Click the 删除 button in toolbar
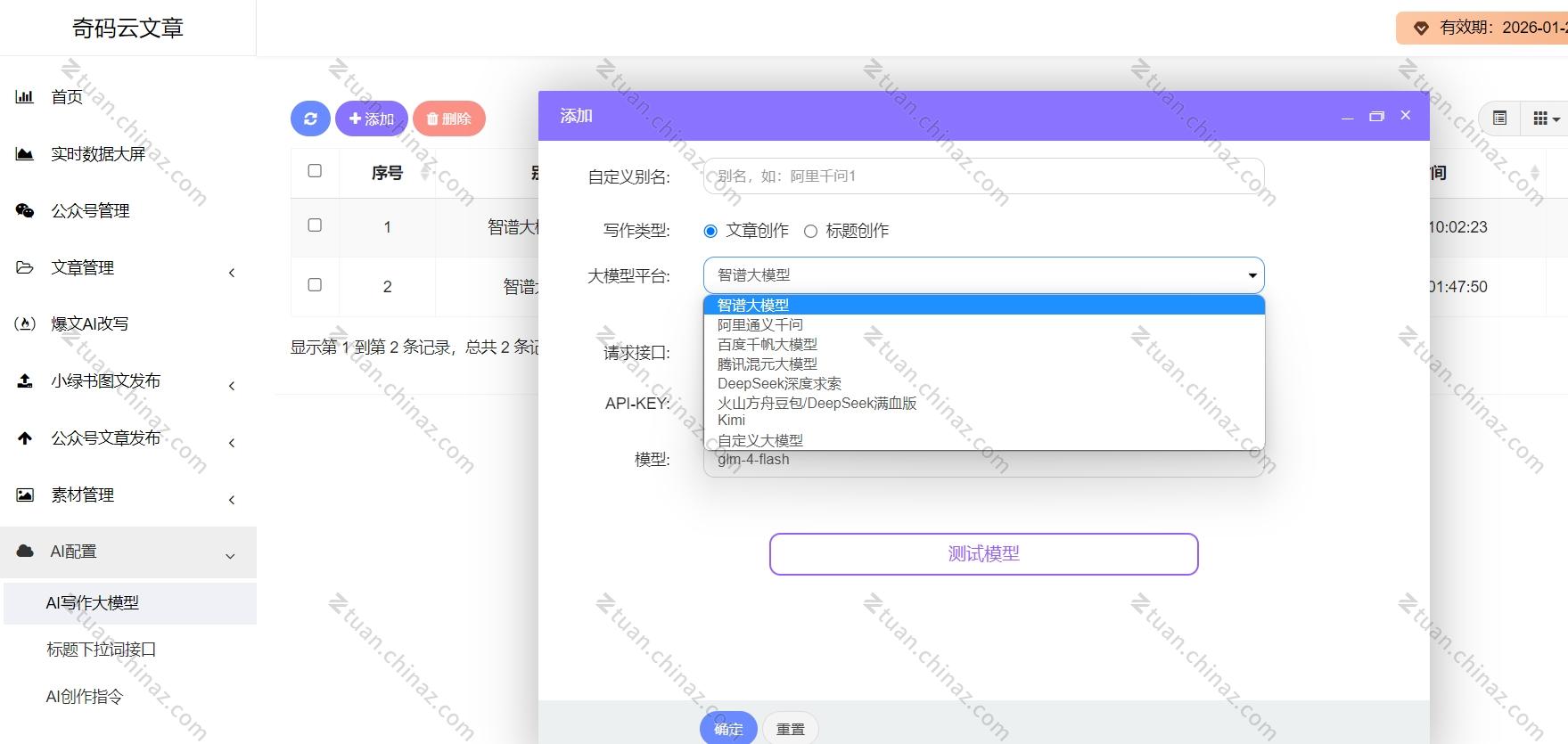The image size is (1568, 744). tap(449, 119)
